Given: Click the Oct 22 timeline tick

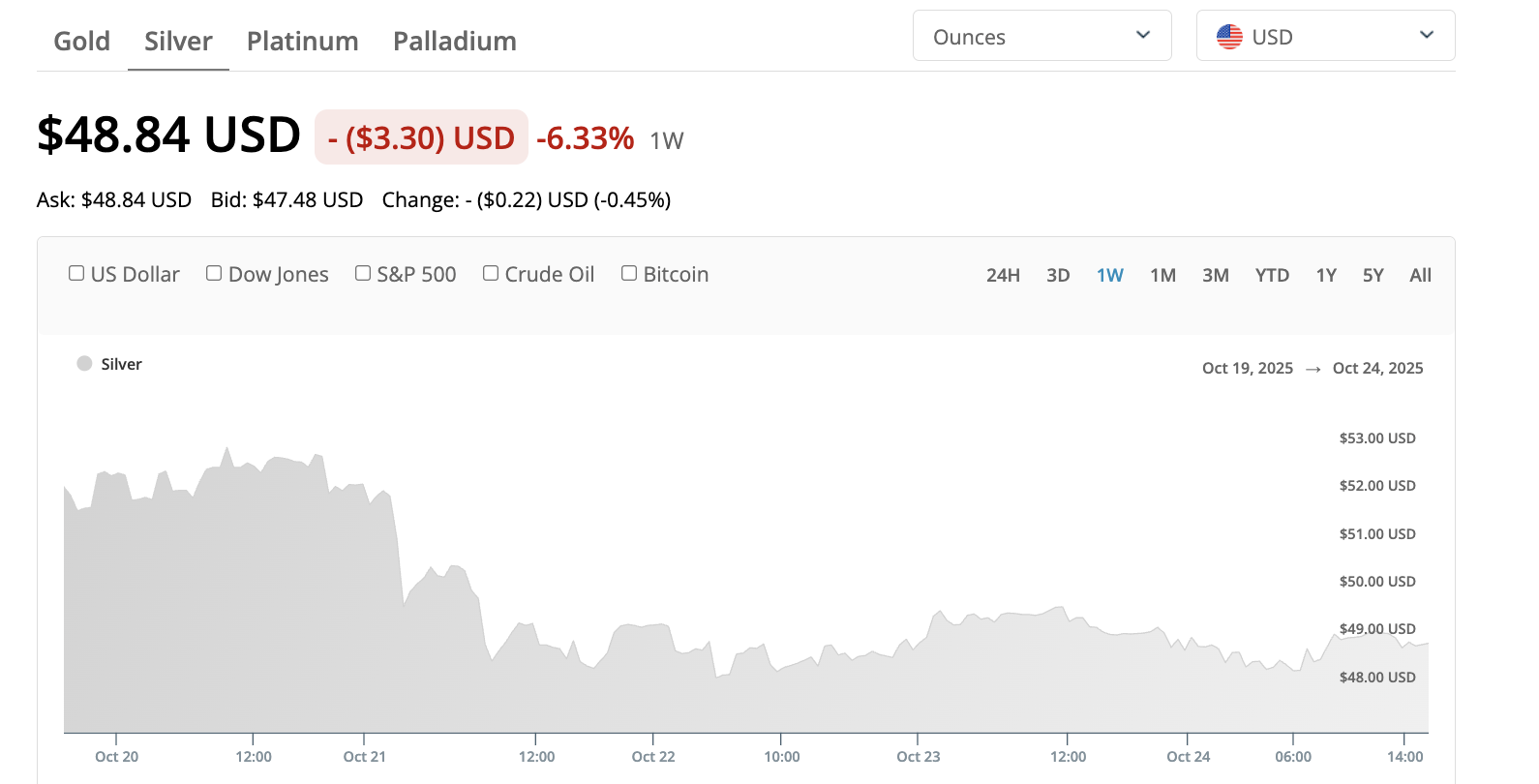Looking at the screenshot, I should click(x=653, y=756).
